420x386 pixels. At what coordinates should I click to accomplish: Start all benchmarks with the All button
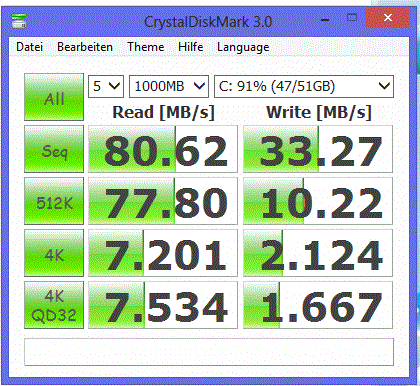tap(54, 97)
